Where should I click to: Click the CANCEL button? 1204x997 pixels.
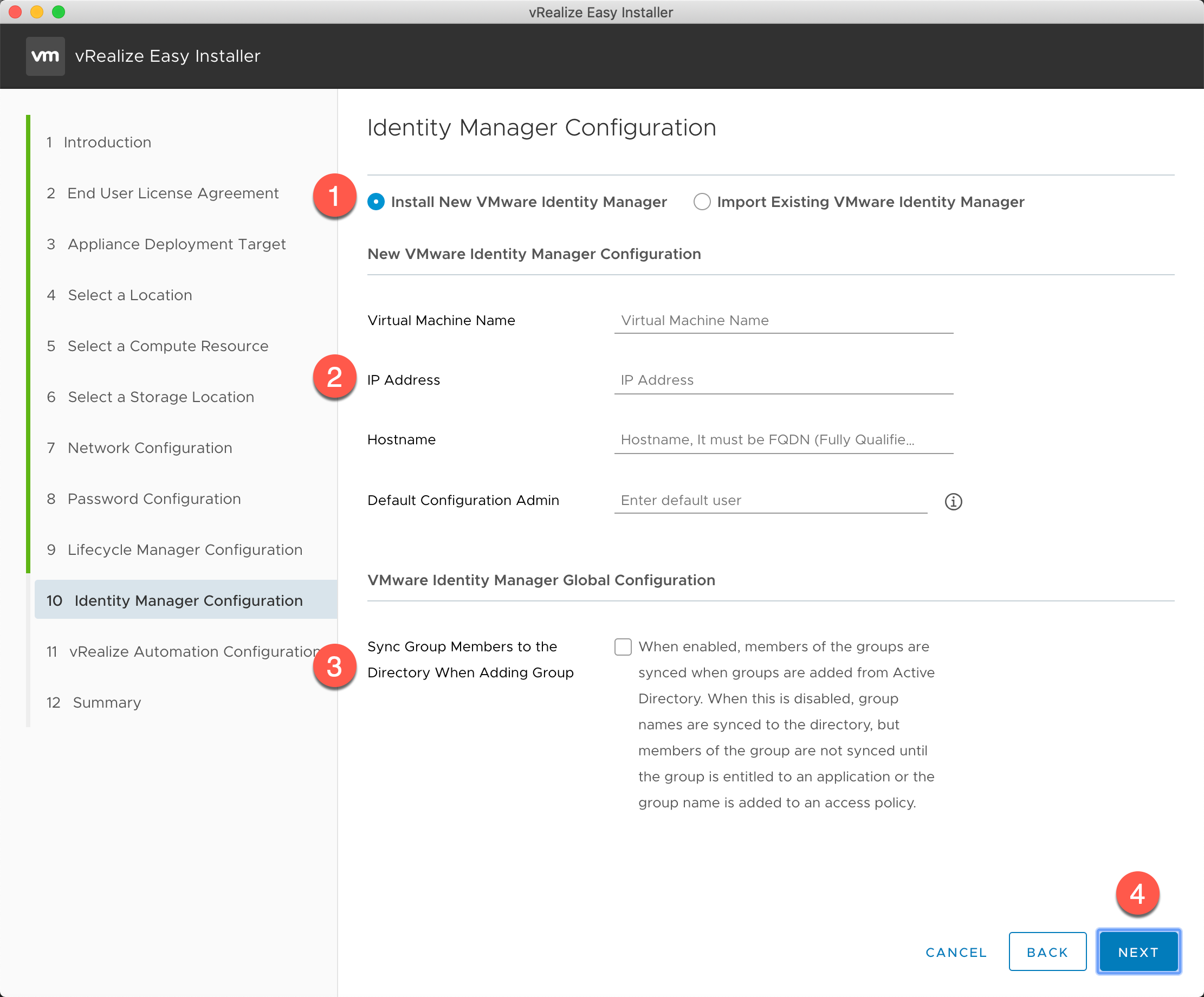tap(956, 952)
